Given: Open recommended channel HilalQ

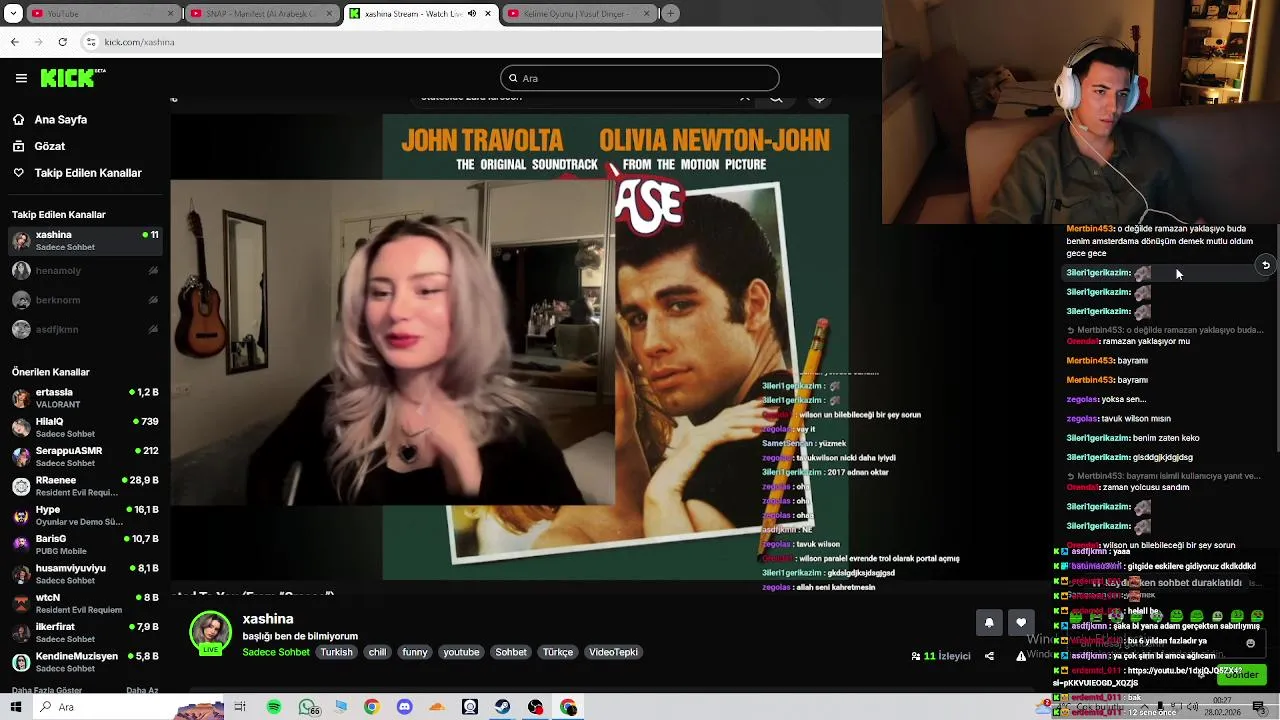Looking at the screenshot, I should point(85,427).
